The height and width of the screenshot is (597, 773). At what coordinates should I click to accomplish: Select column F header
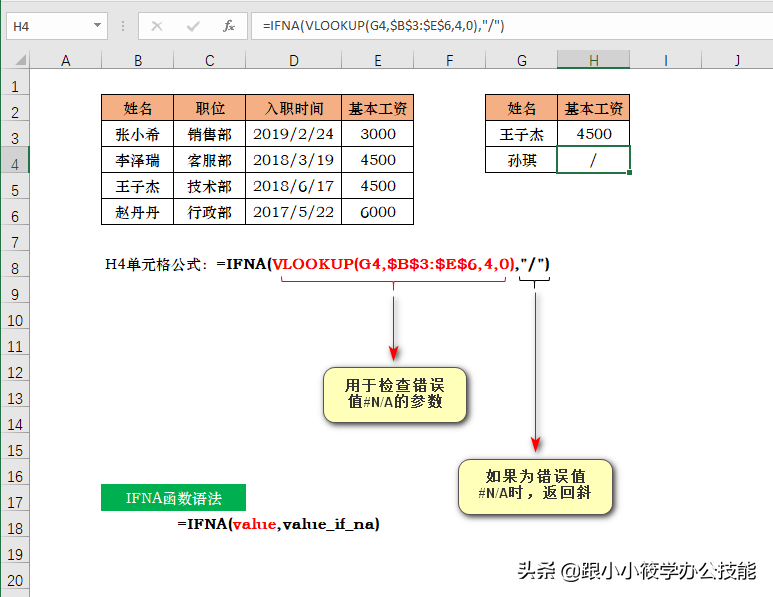[x=450, y=60]
